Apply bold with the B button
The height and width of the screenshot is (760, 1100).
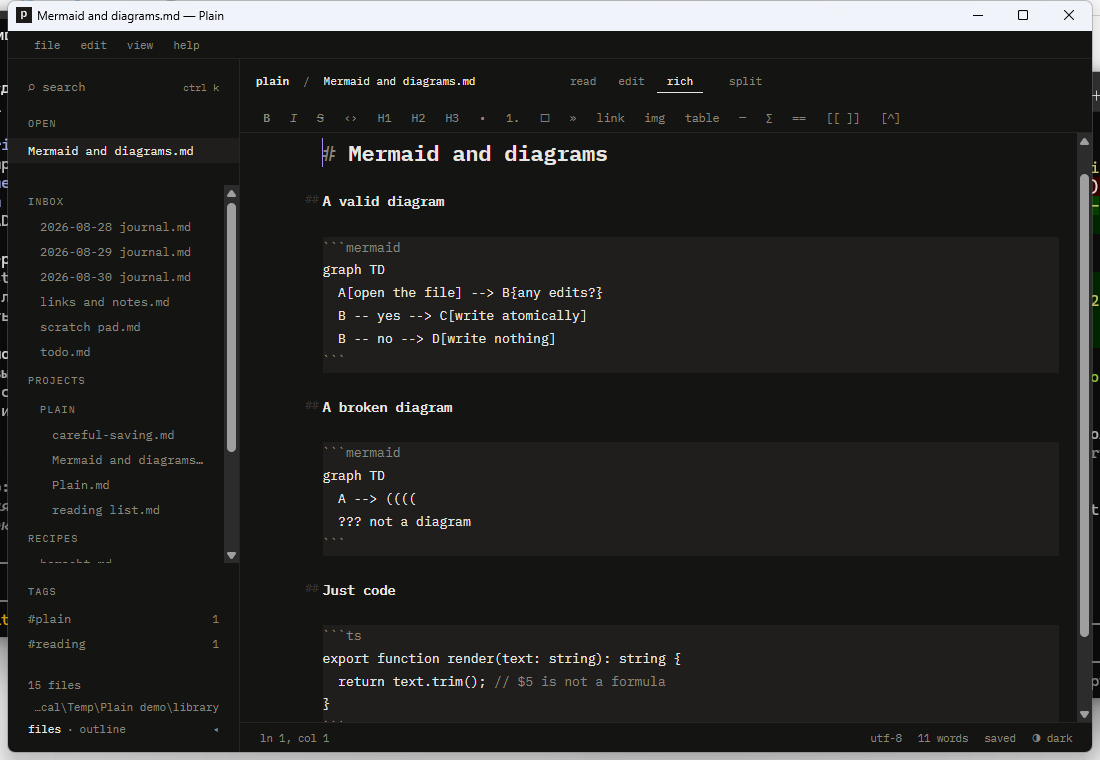pyautogui.click(x=267, y=118)
